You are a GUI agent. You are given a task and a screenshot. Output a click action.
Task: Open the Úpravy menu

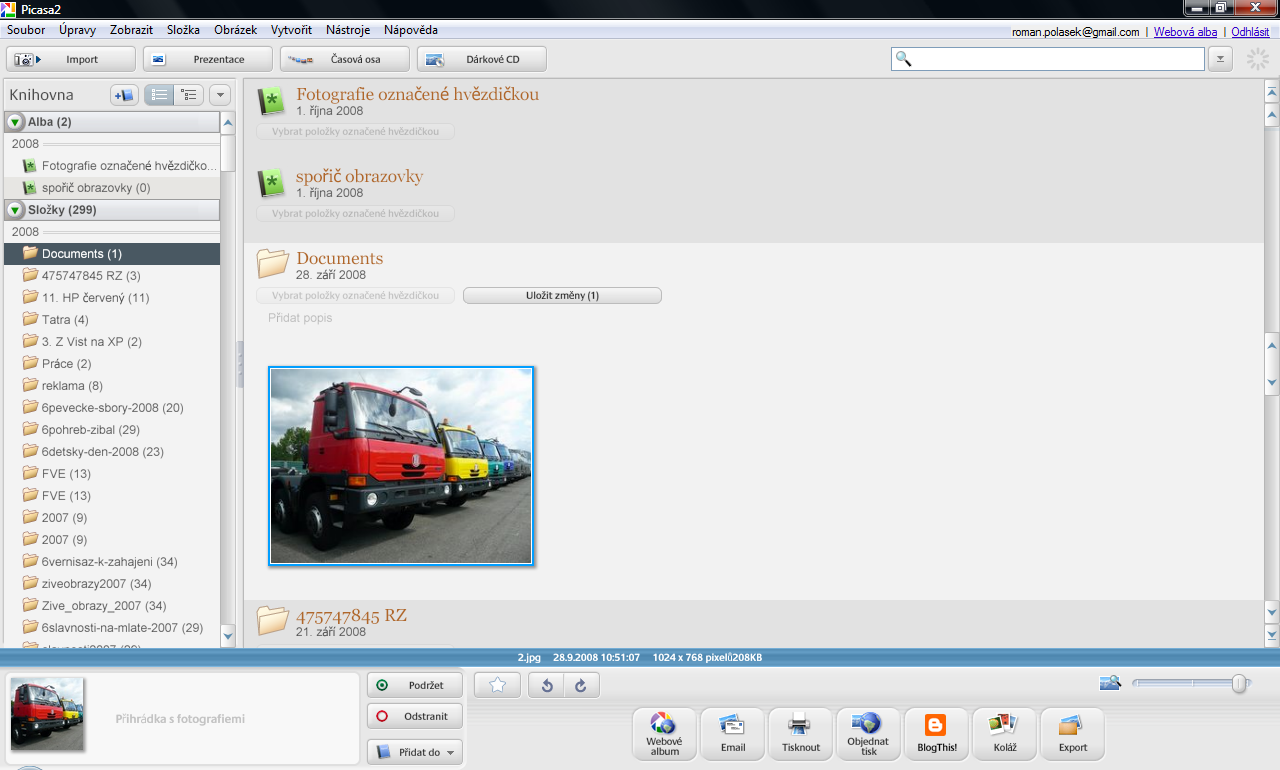[78, 30]
